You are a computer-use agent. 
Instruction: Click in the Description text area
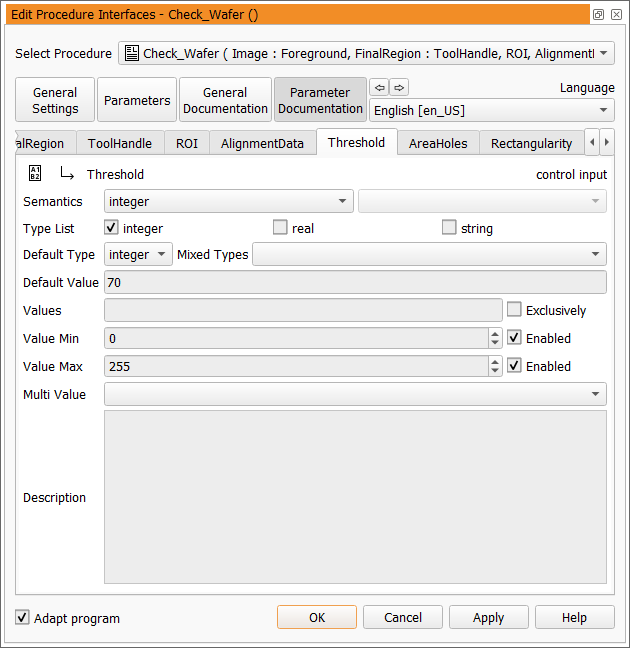coord(355,497)
